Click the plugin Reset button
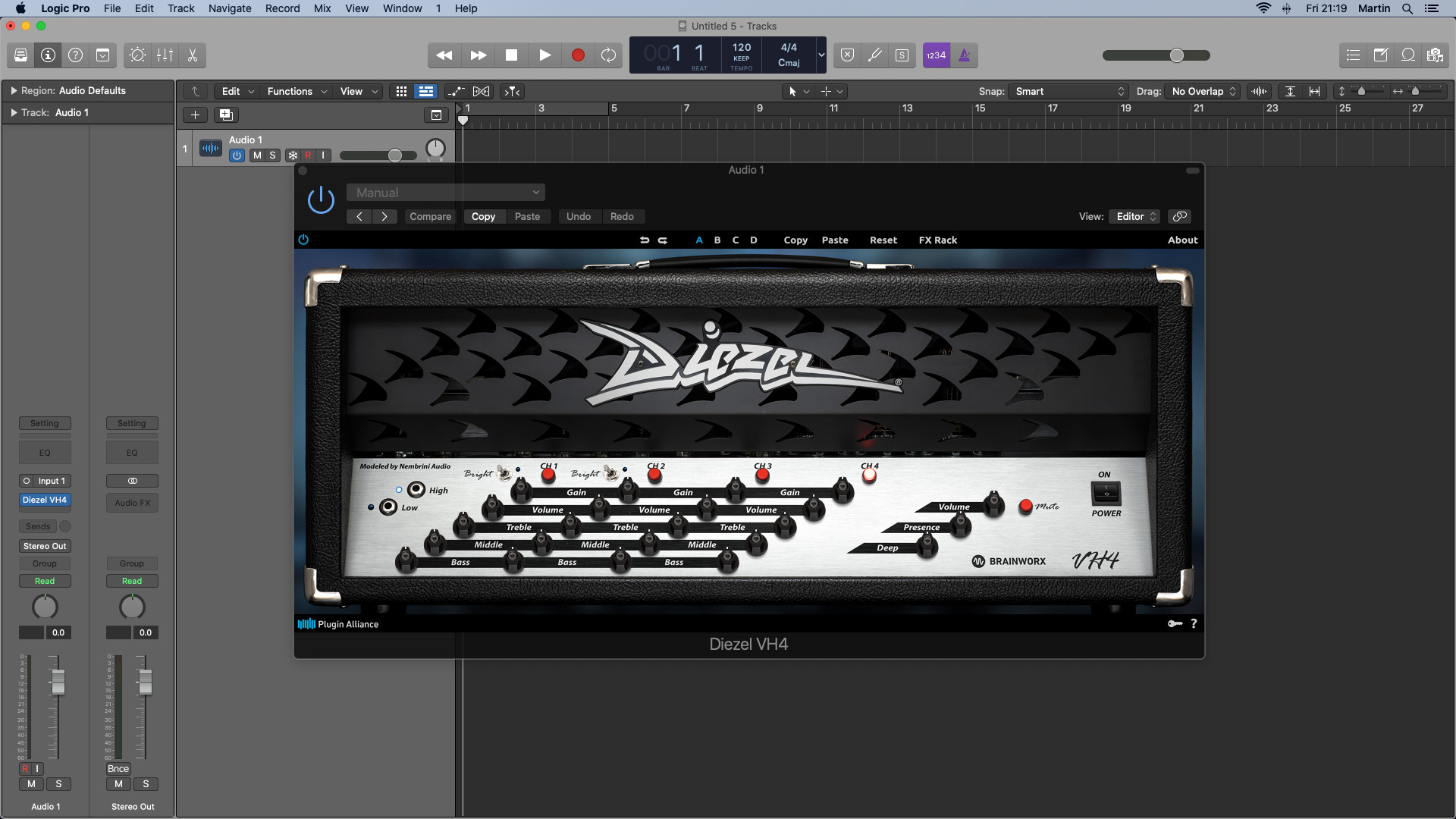 (x=883, y=240)
